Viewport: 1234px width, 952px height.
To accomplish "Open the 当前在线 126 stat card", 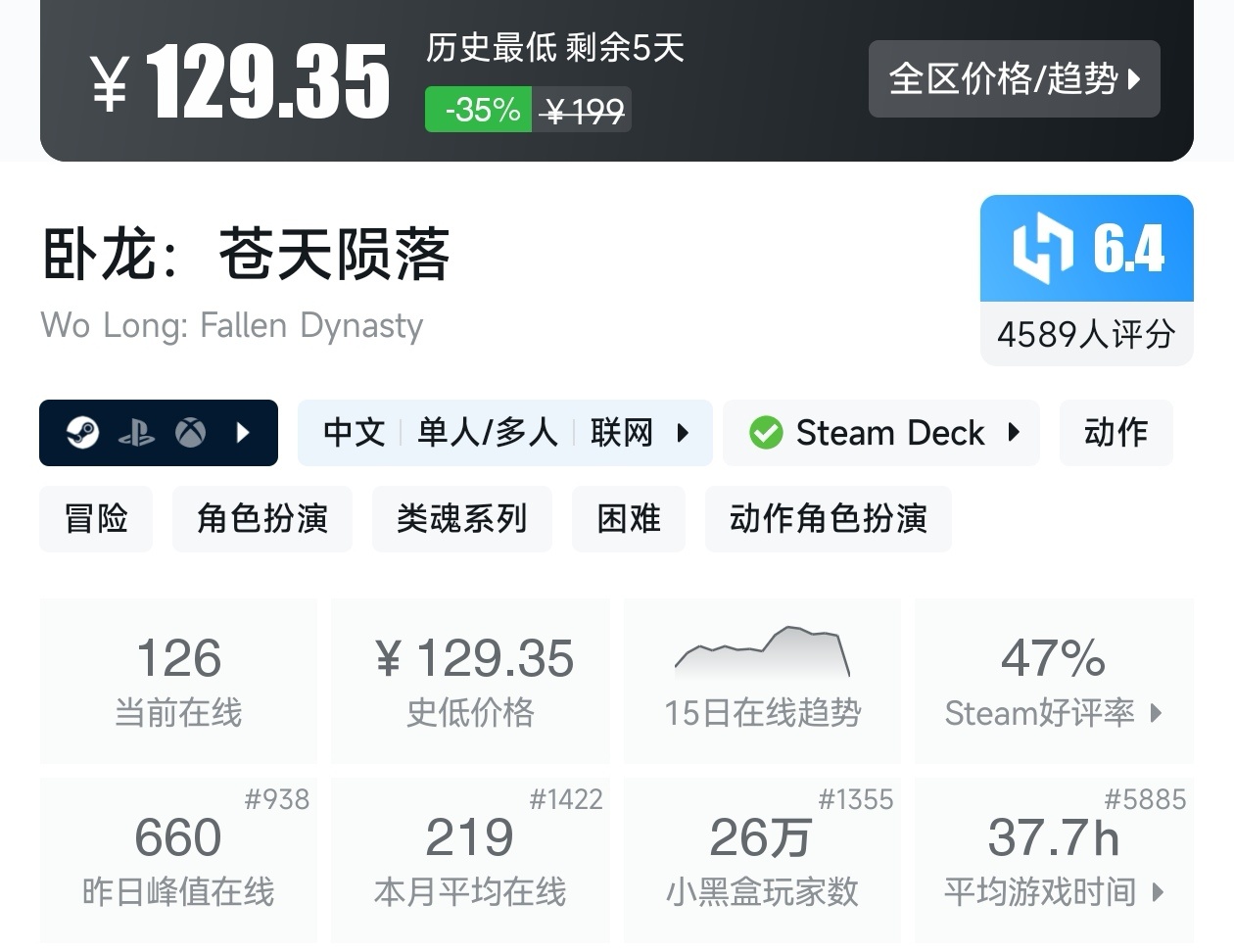I will pyautogui.click(x=178, y=681).
